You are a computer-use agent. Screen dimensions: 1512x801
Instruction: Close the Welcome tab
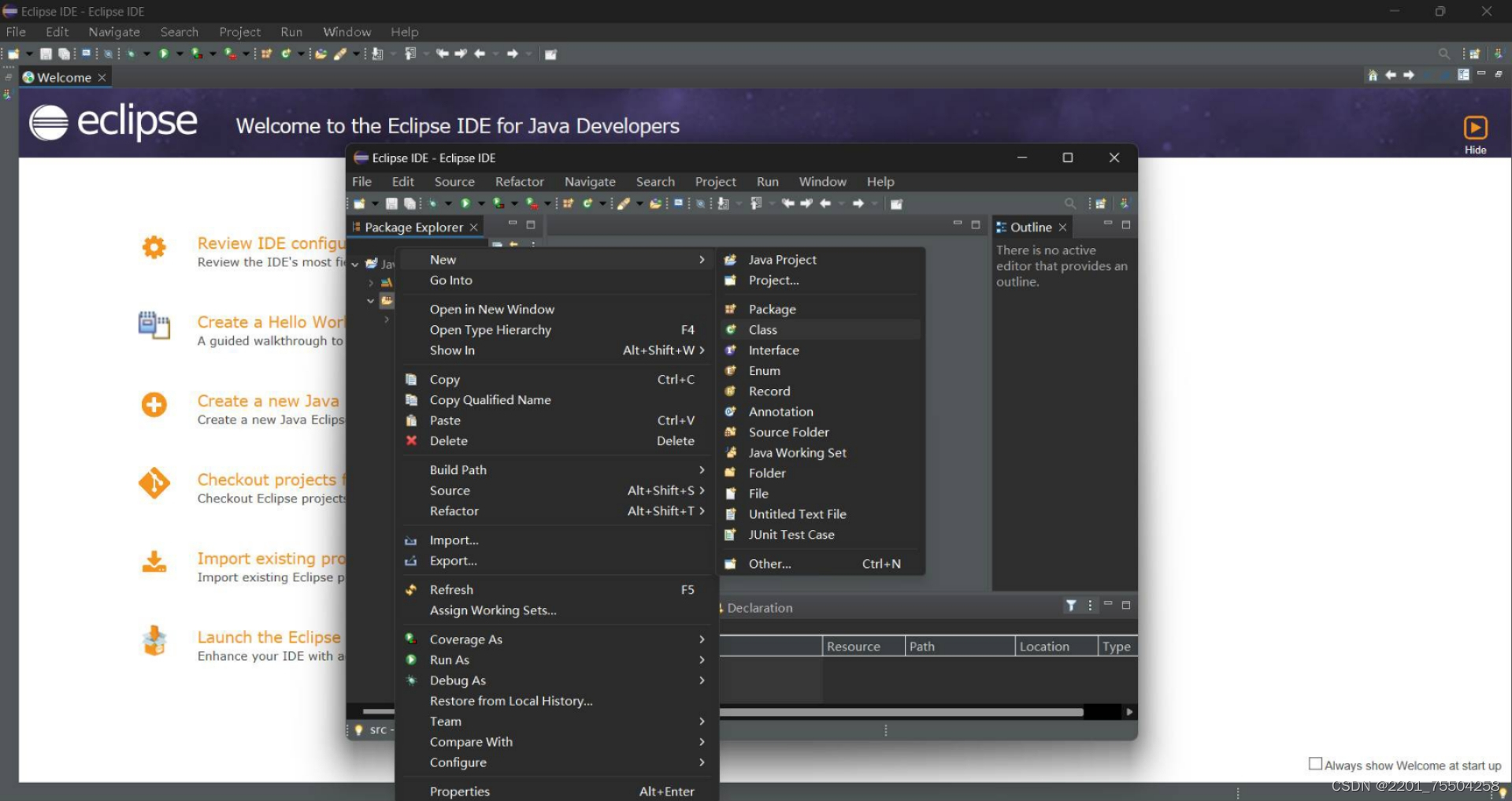click(x=102, y=77)
